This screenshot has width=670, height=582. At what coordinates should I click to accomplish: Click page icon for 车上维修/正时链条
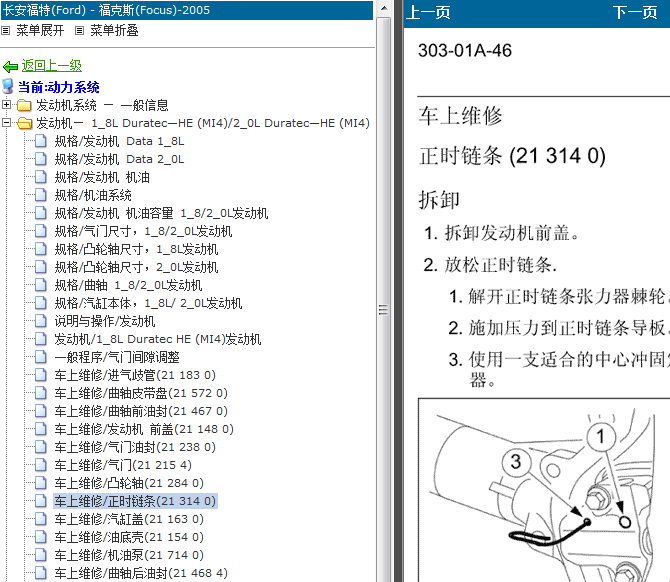coord(41,501)
